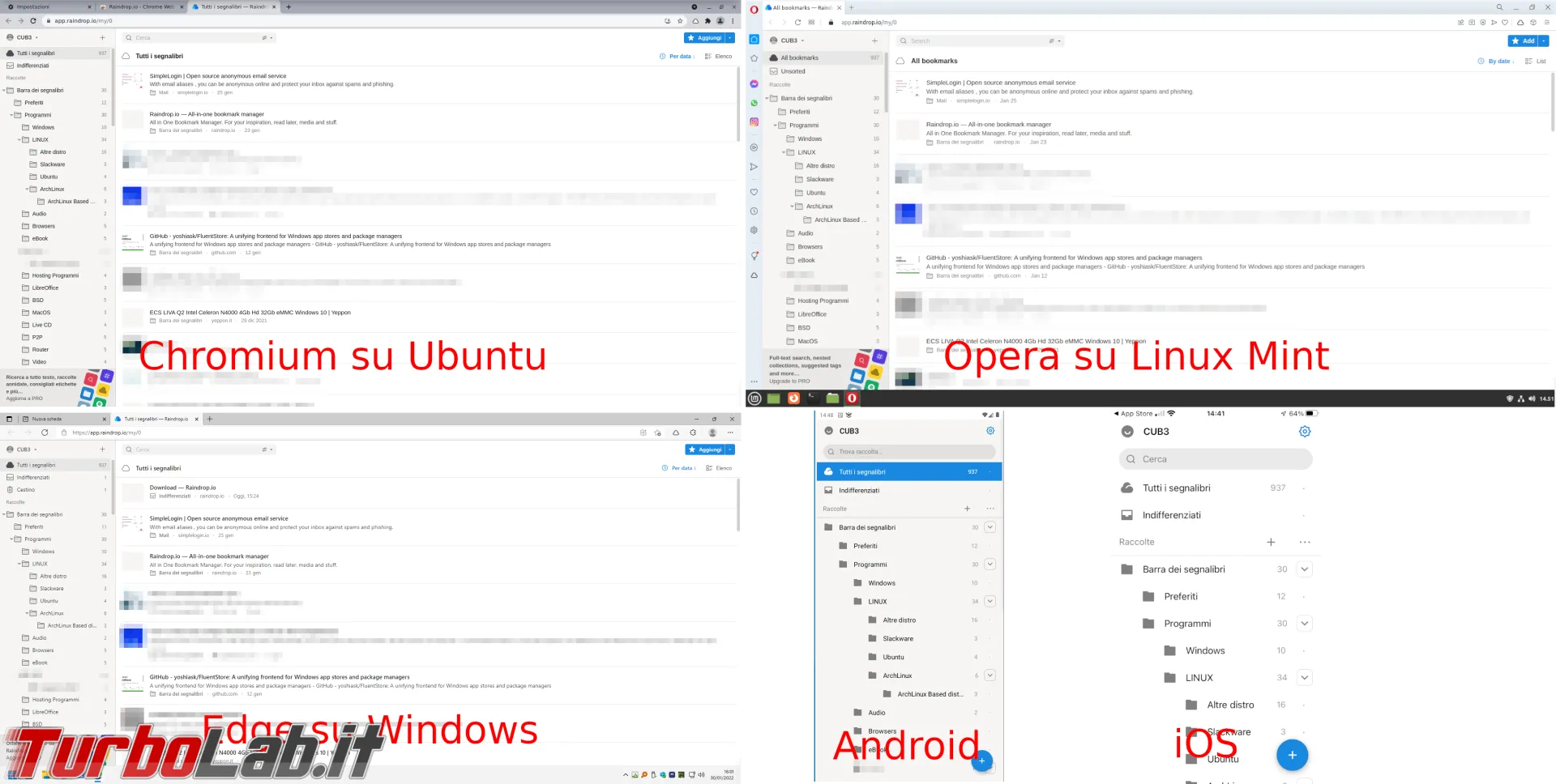Open Opera sidebar settings gear icon
The width and height of the screenshot is (1556, 784).
tap(754, 230)
